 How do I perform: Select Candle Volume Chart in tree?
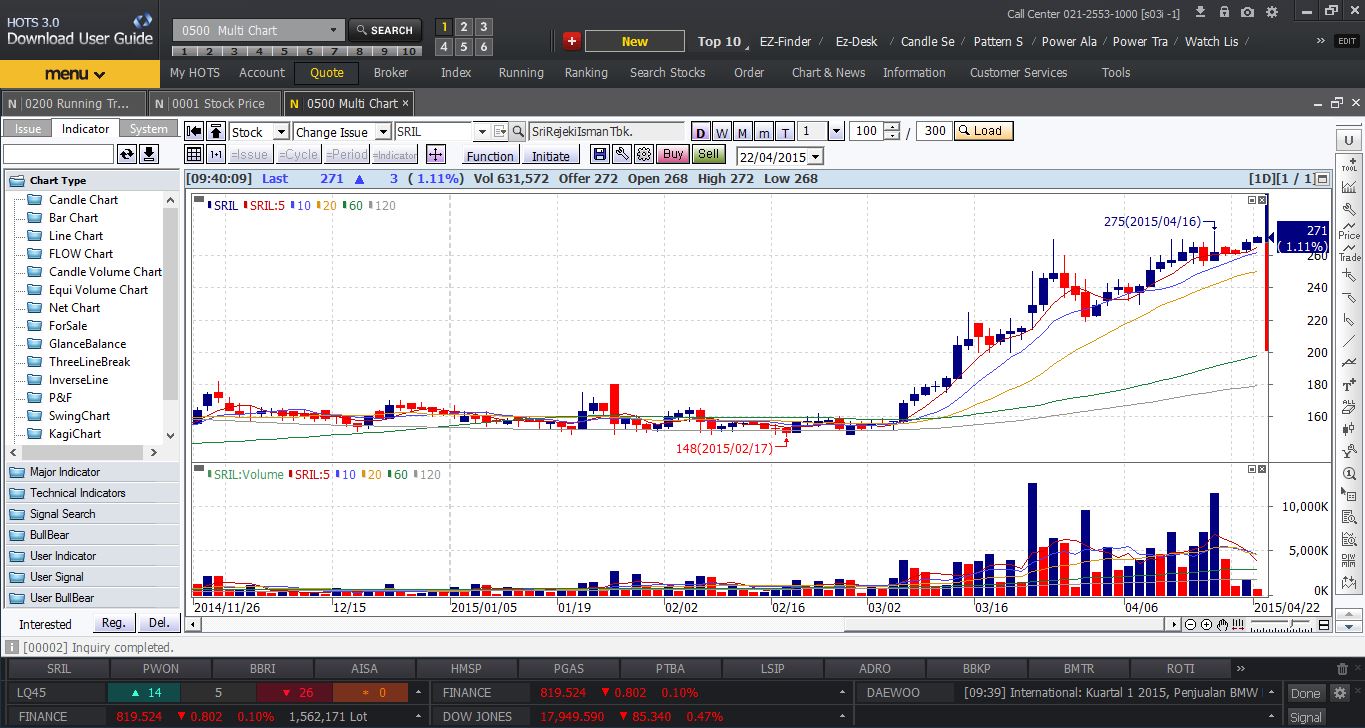click(105, 272)
